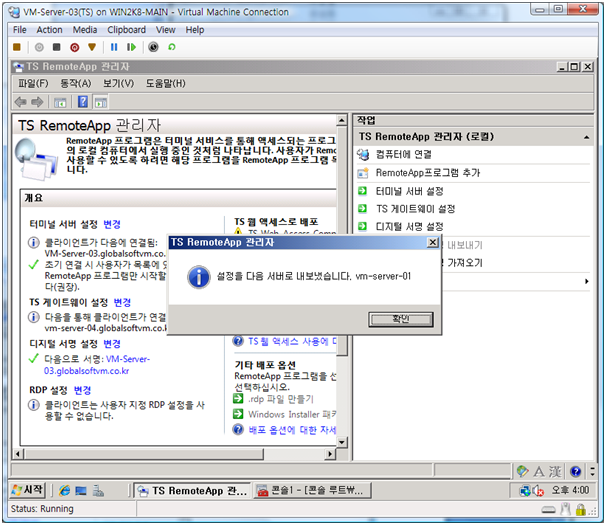The width and height of the screenshot is (606, 525).
Task: Click the A Korean/English input toggle
Action: [539, 471]
